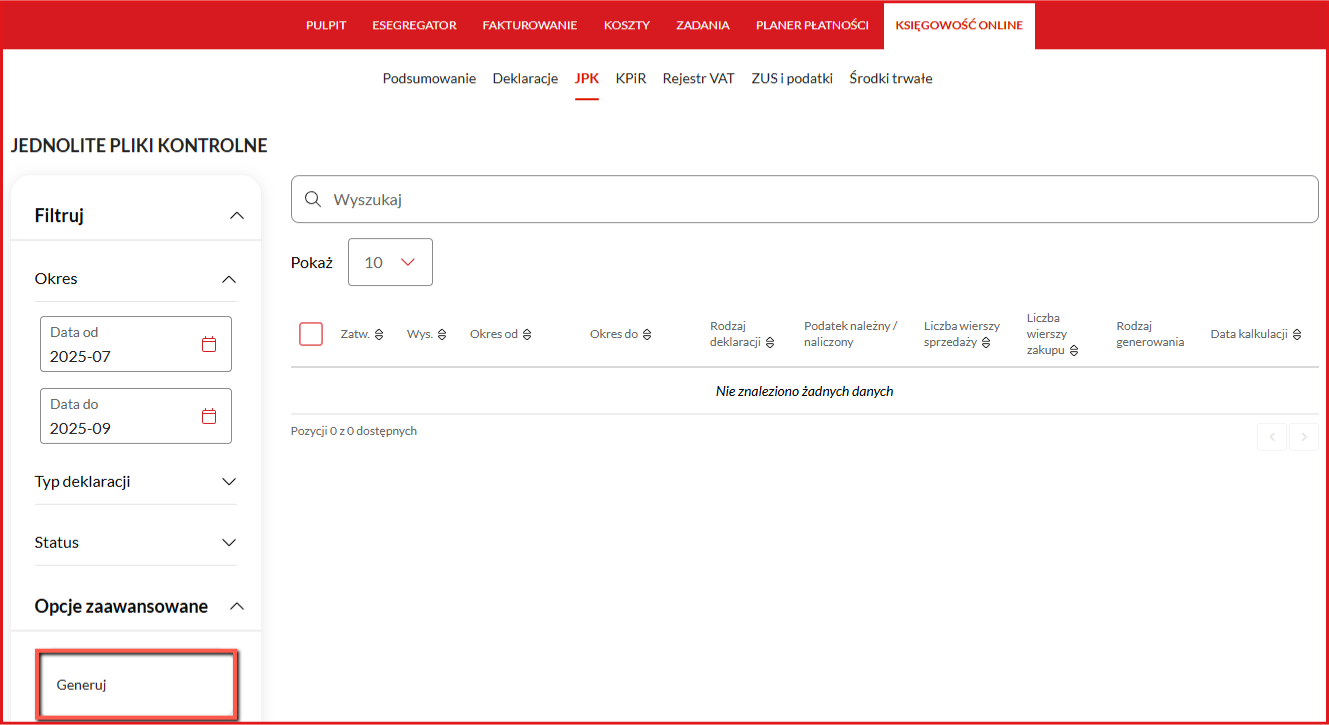The width and height of the screenshot is (1329, 725).
Task: Open the eSegregator menu
Action: [x=414, y=25]
